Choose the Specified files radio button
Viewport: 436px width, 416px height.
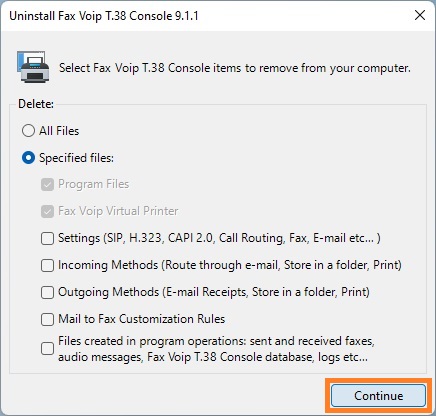click(x=28, y=158)
